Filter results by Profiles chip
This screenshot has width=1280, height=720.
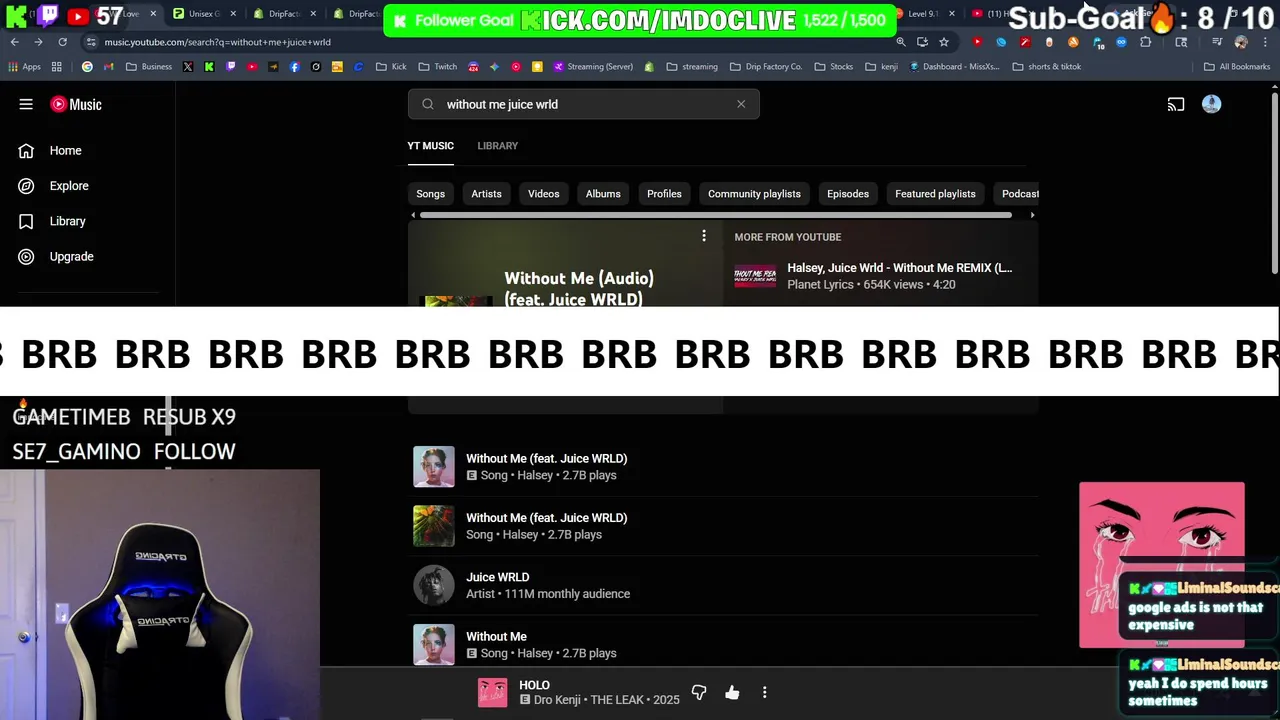pyautogui.click(x=664, y=194)
